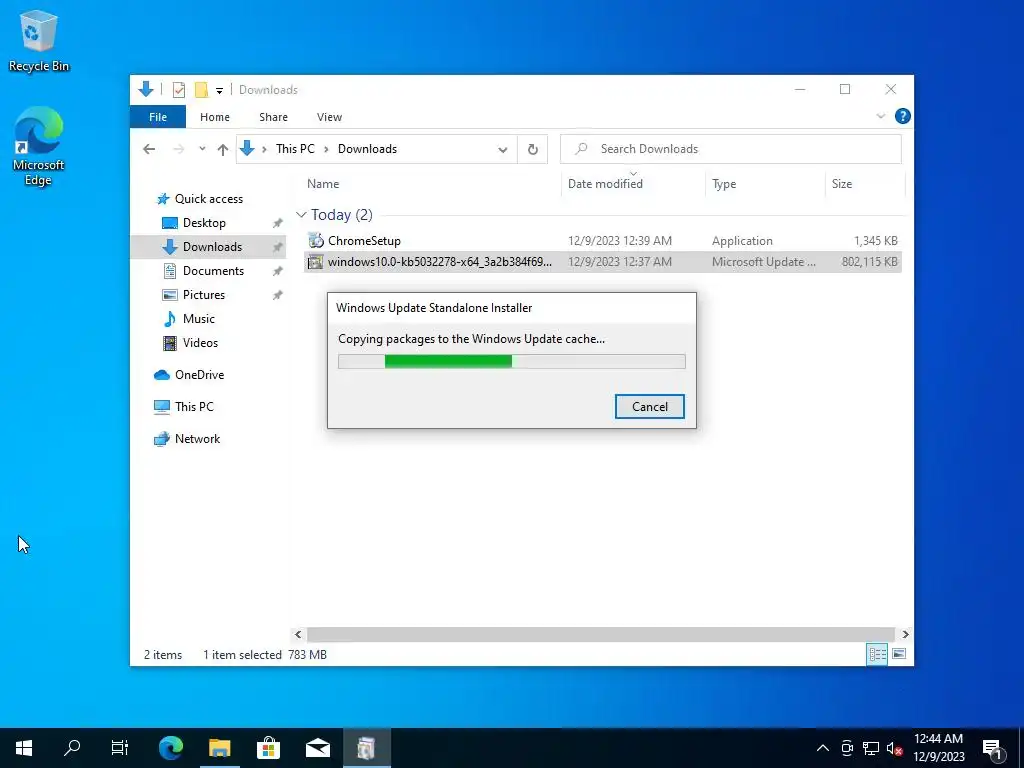Go forward with the forward arrow
Viewport: 1024px width, 768px height.
click(x=178, y=149)
